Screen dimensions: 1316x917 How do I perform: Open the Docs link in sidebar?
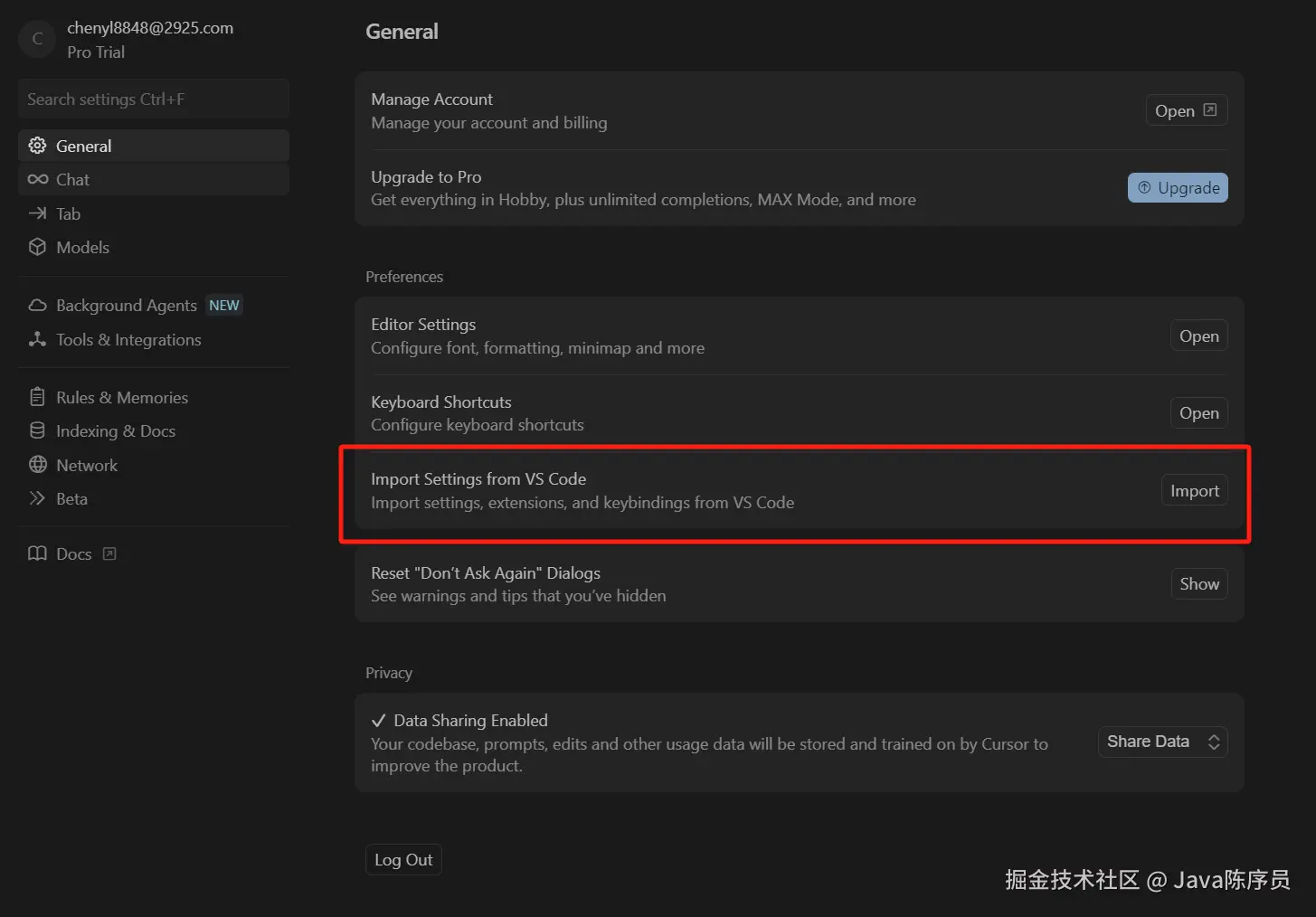click(73, 553)
